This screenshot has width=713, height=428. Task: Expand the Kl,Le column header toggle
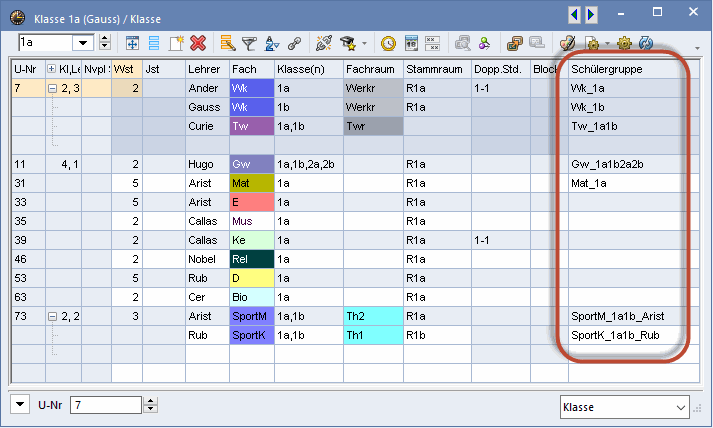(x=52, y=69)
